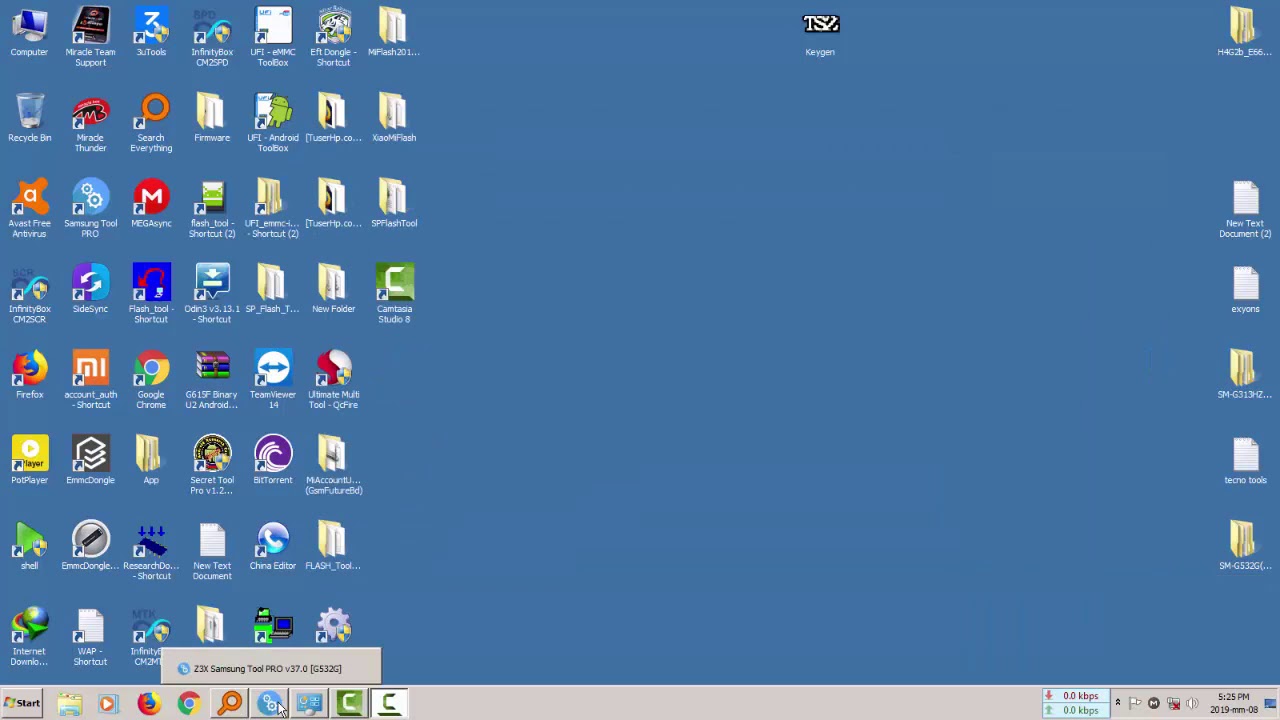Launch Miracle Thunder
1280x720 pixels.
tap(90, 123)
